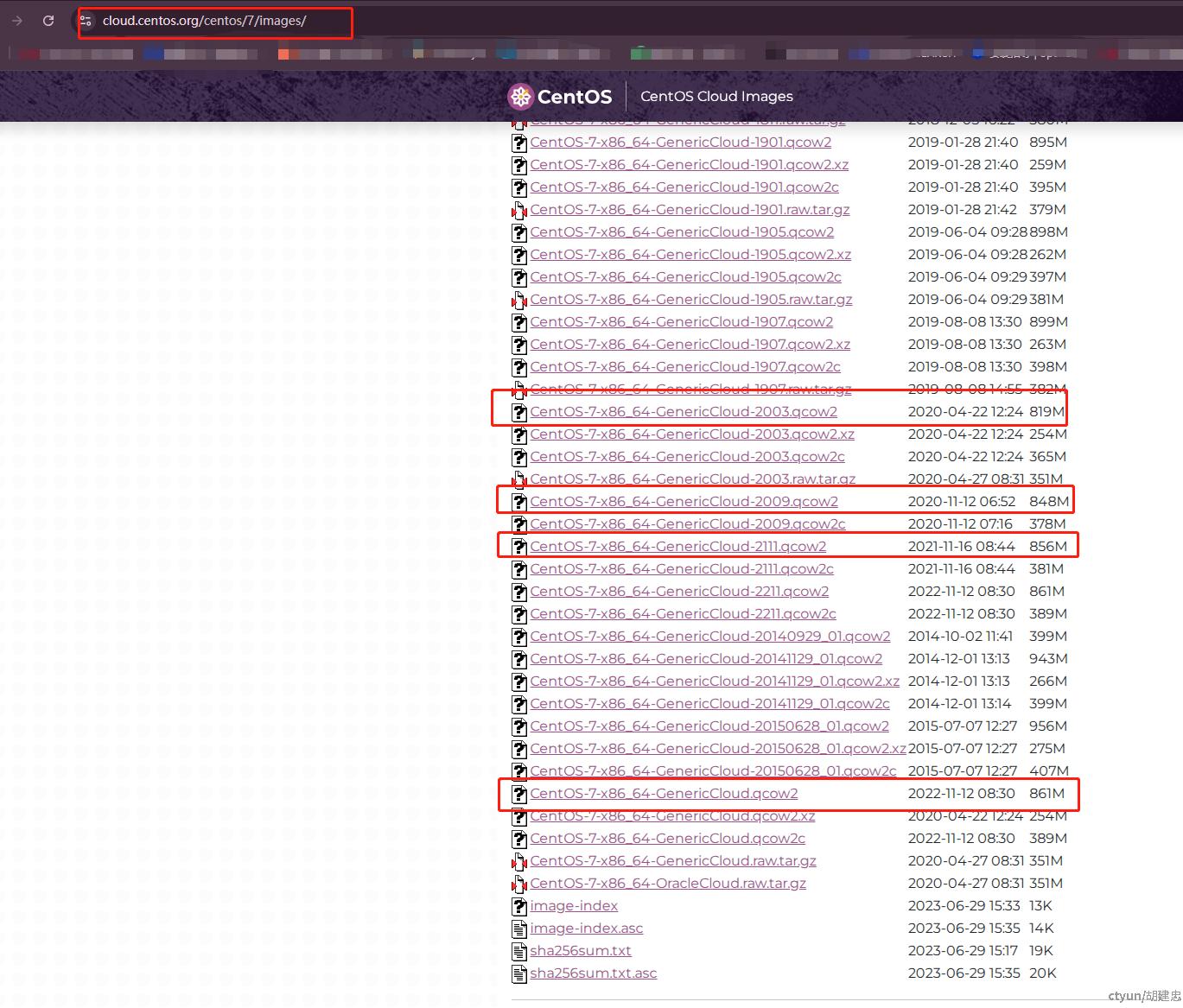Click the browser reload button

pos(48,21)
